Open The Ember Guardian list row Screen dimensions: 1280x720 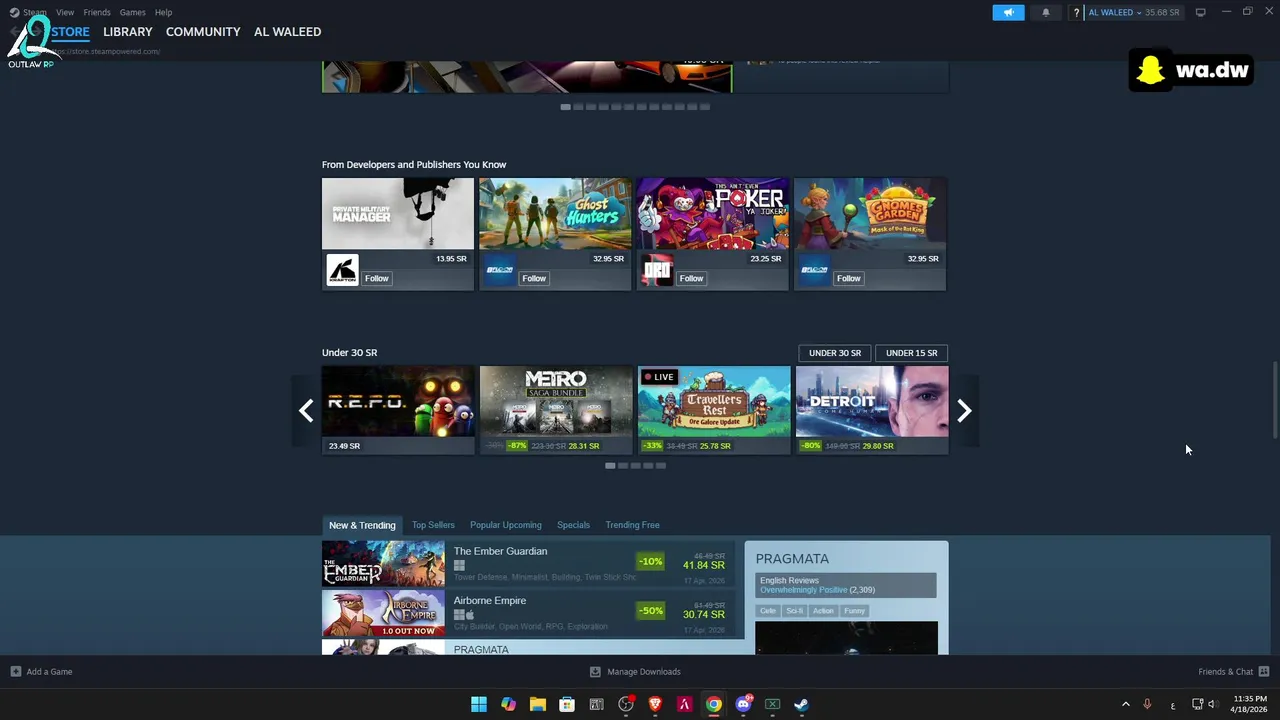[x=530, y=564]
